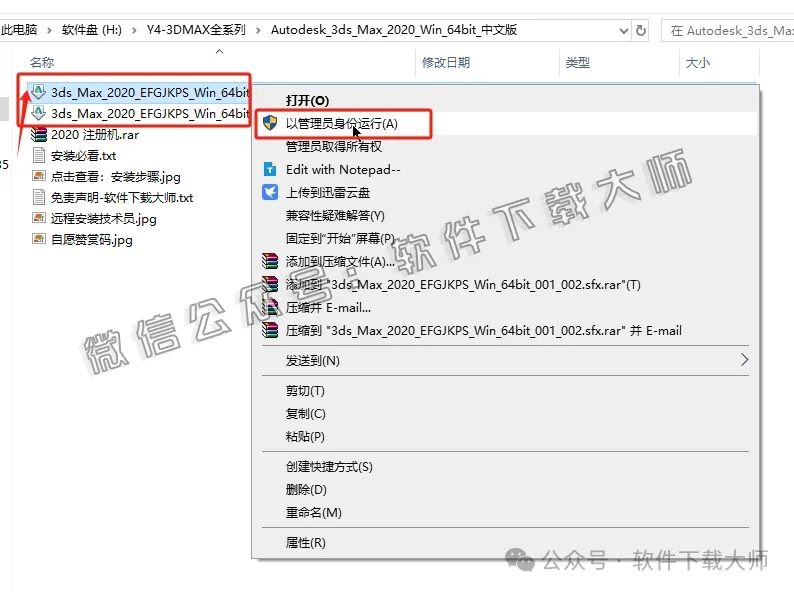Choose 上传到迅雷云盘
Screen dimensions: 794x592
point(328,192)
